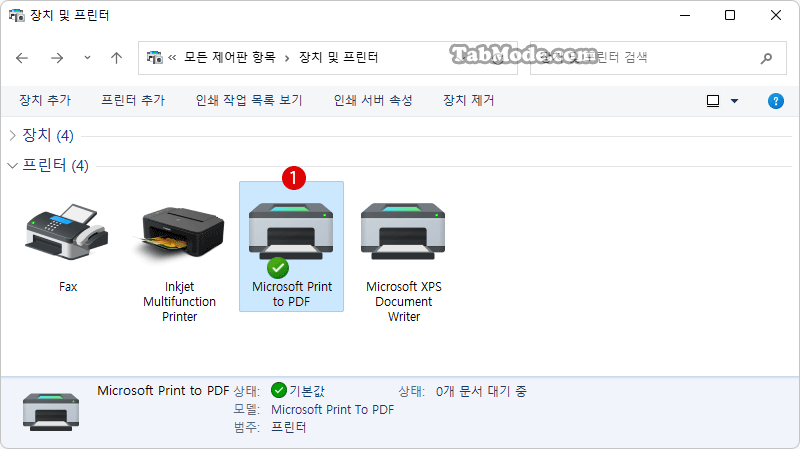The width and height of the screenshot is (800, 449).
Task: Minimize the 장치 및 프린터 window
Action: point(685,15)
